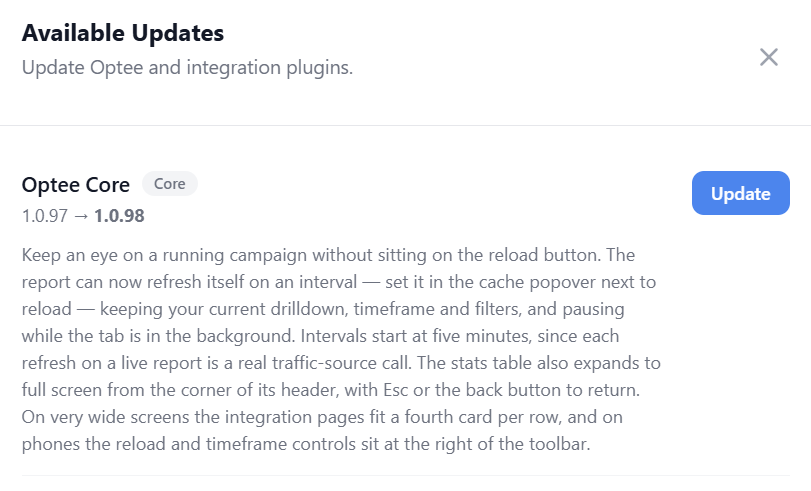Click the arrow between version numbers
Image resolution: width=811 pixels, height=491 pixels.
(81, 216)
